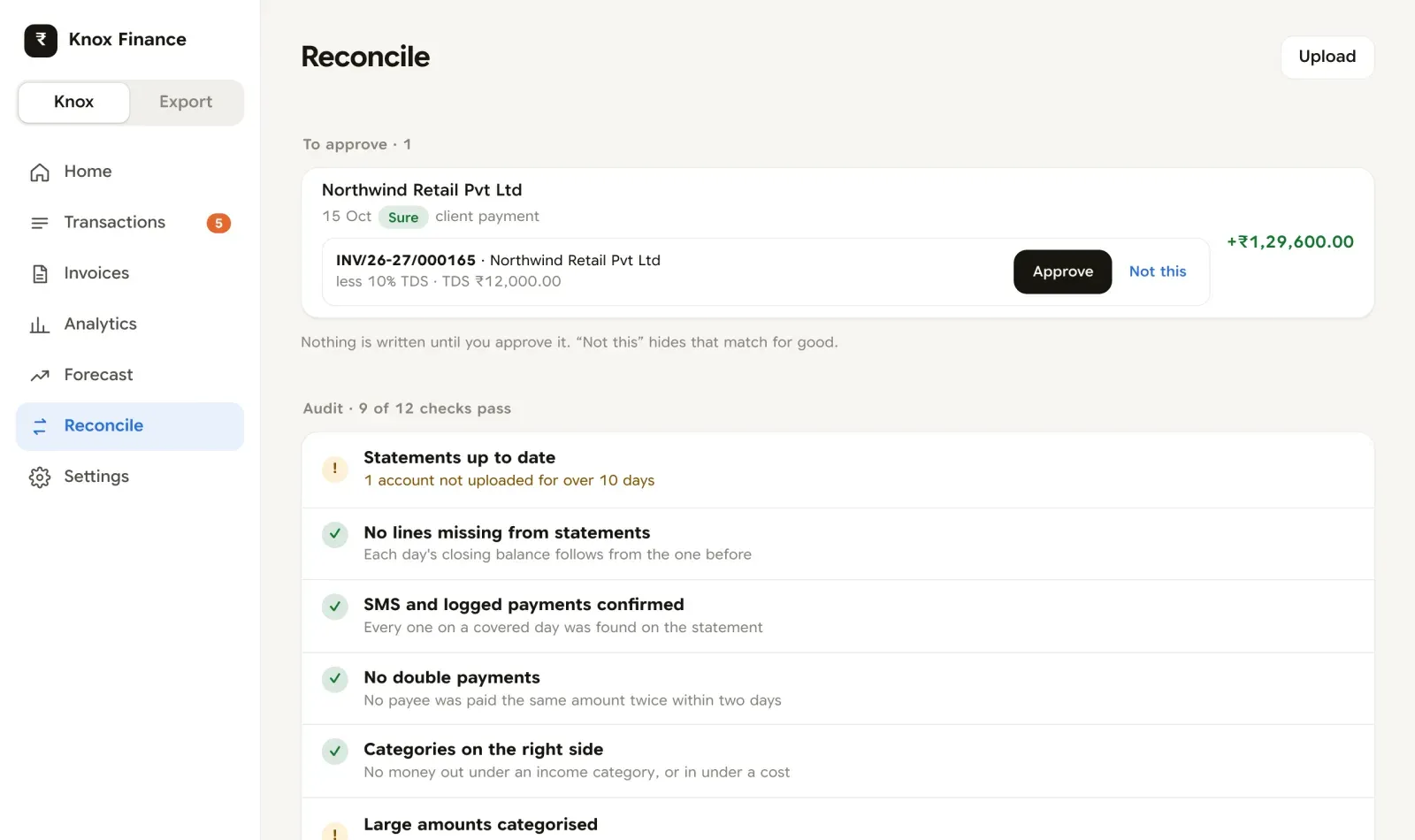Click the Northwind Retail Pvt Ltd heading
Image resolution: width=1415 pixels, height=840 pixels.
tap(422, 190)
